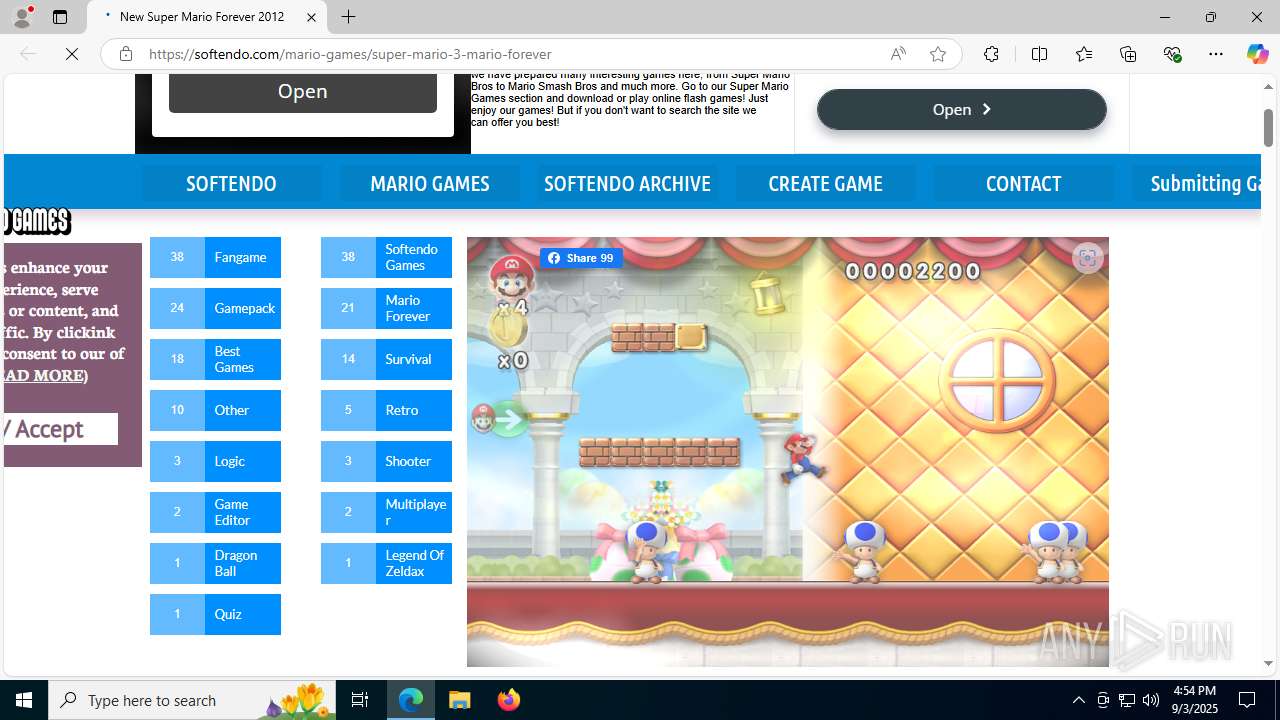Open the CONTACT menu item

tap(1023, 183)
